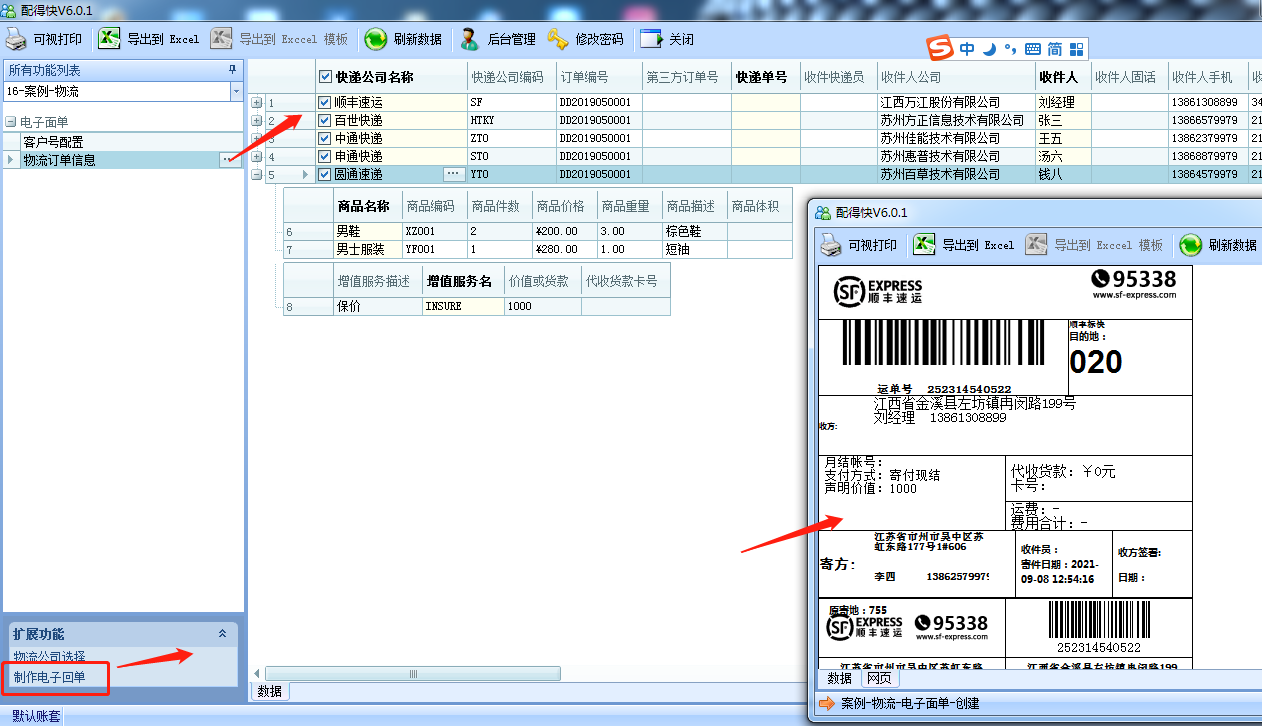Viewport: 1262px width, 726px height.
Task: Click the main window title bar app icon
Action: tap(9, 9)
